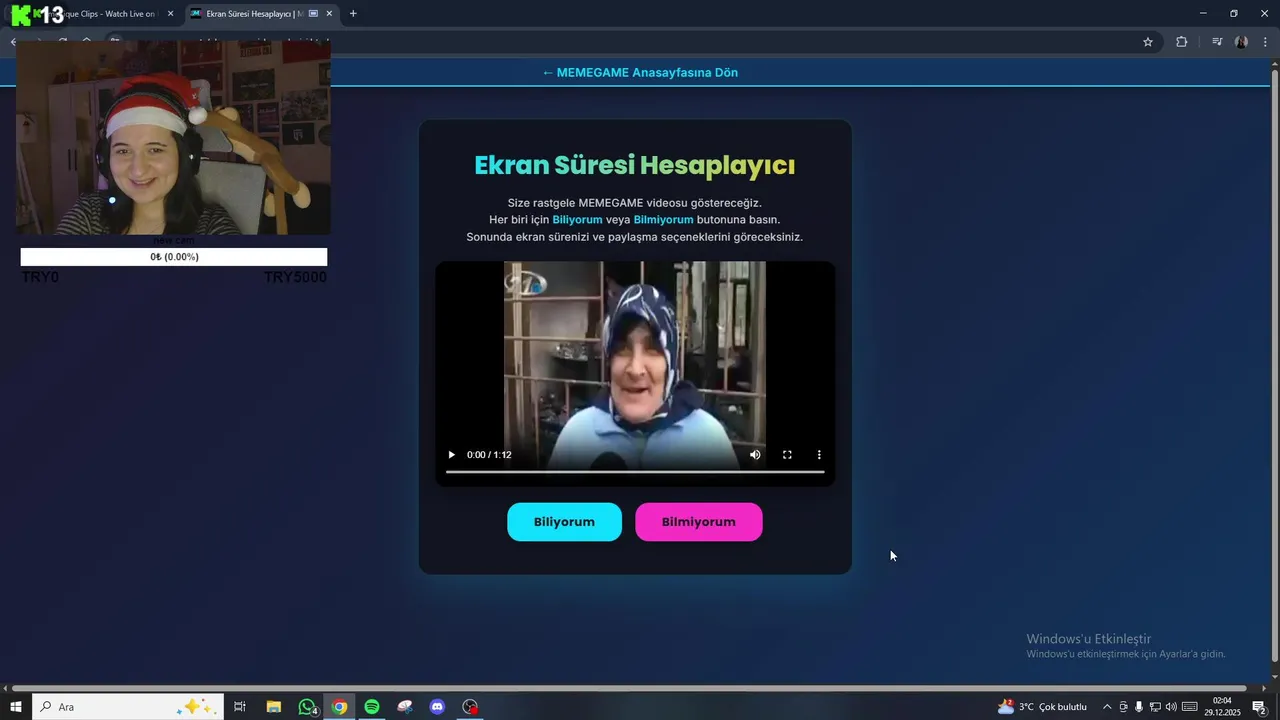
Task: Play the meme video
Action: pos(451,455)
